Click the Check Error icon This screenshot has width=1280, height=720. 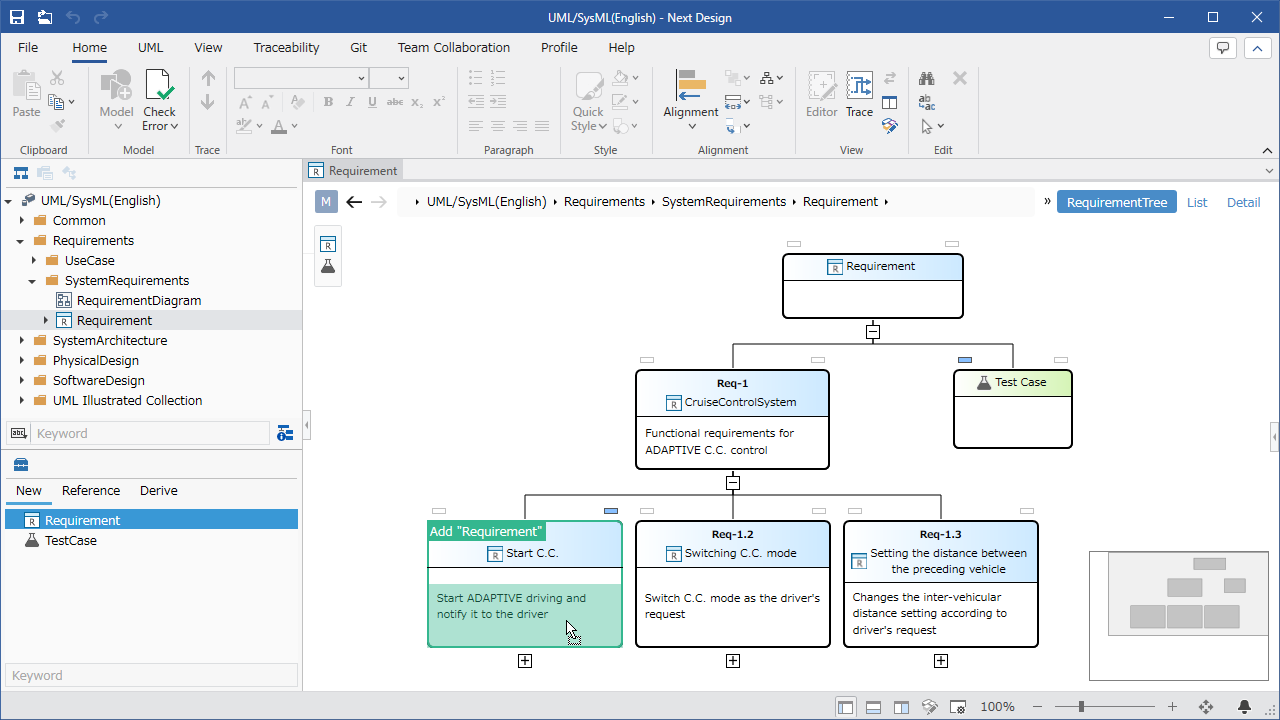(160, 85)
